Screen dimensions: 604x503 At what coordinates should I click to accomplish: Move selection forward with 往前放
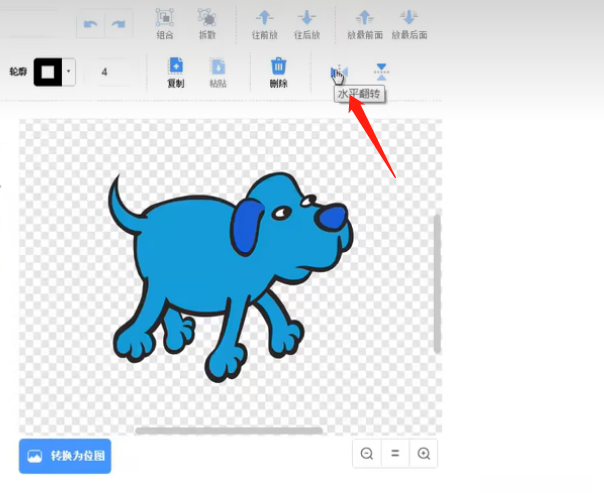pyautogui.click(x=265, y=24)
